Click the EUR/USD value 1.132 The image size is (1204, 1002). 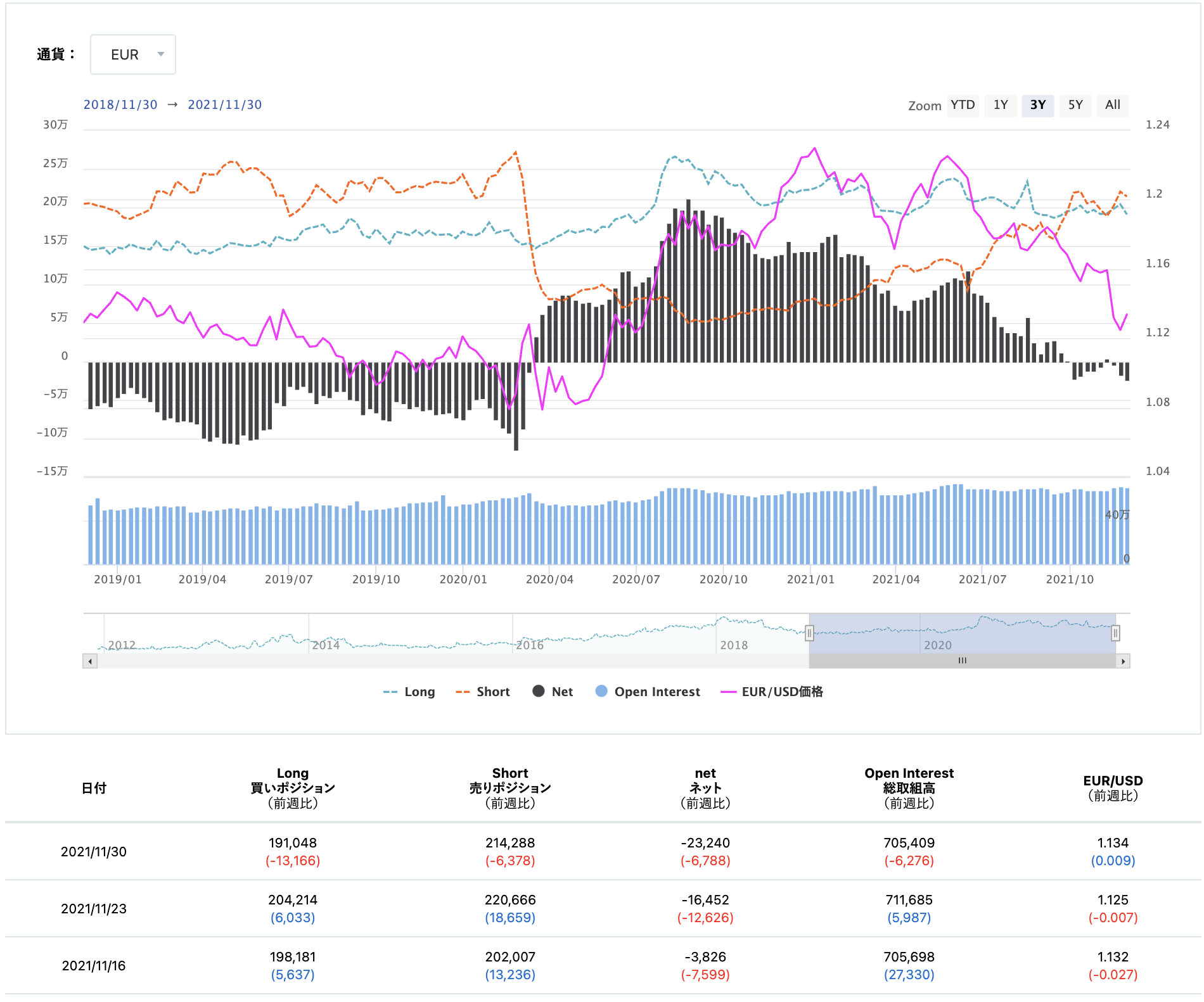click(1113, 957)
